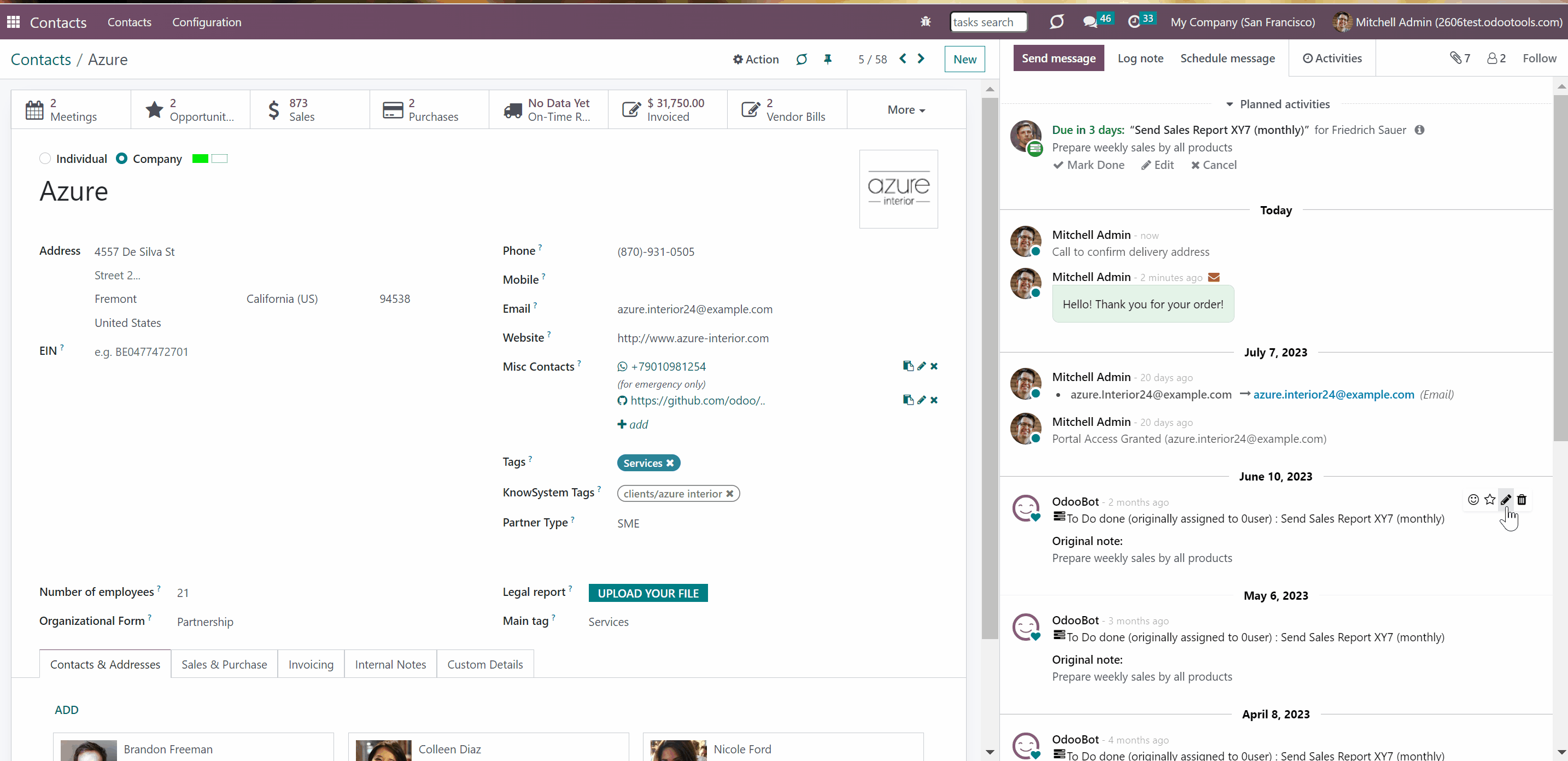The image size is (1568, 761).
Task: Edit the planned Send Sales Report activity
Action: (1158, 165)
